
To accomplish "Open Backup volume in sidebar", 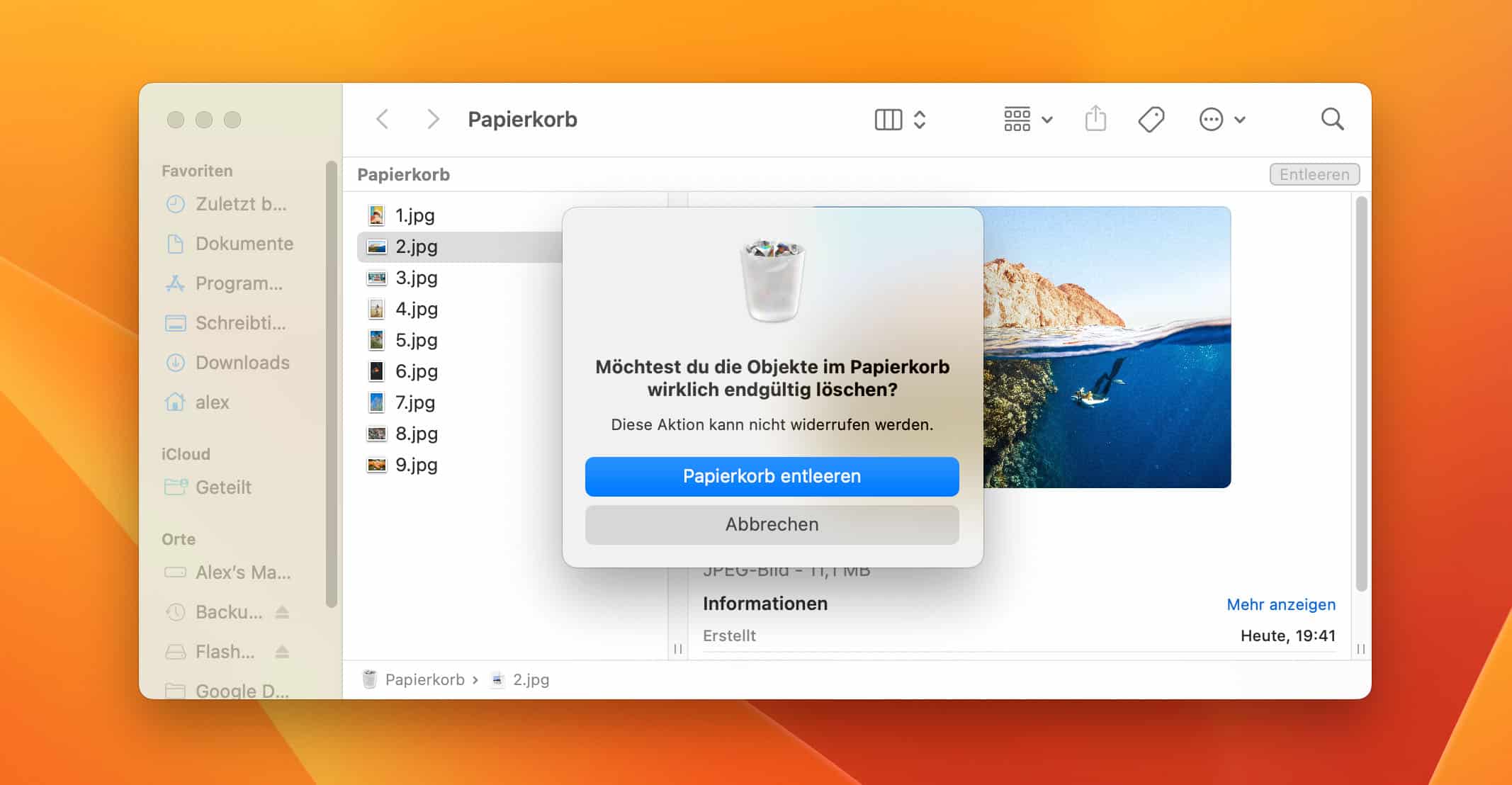I will [x=215, y=612].
